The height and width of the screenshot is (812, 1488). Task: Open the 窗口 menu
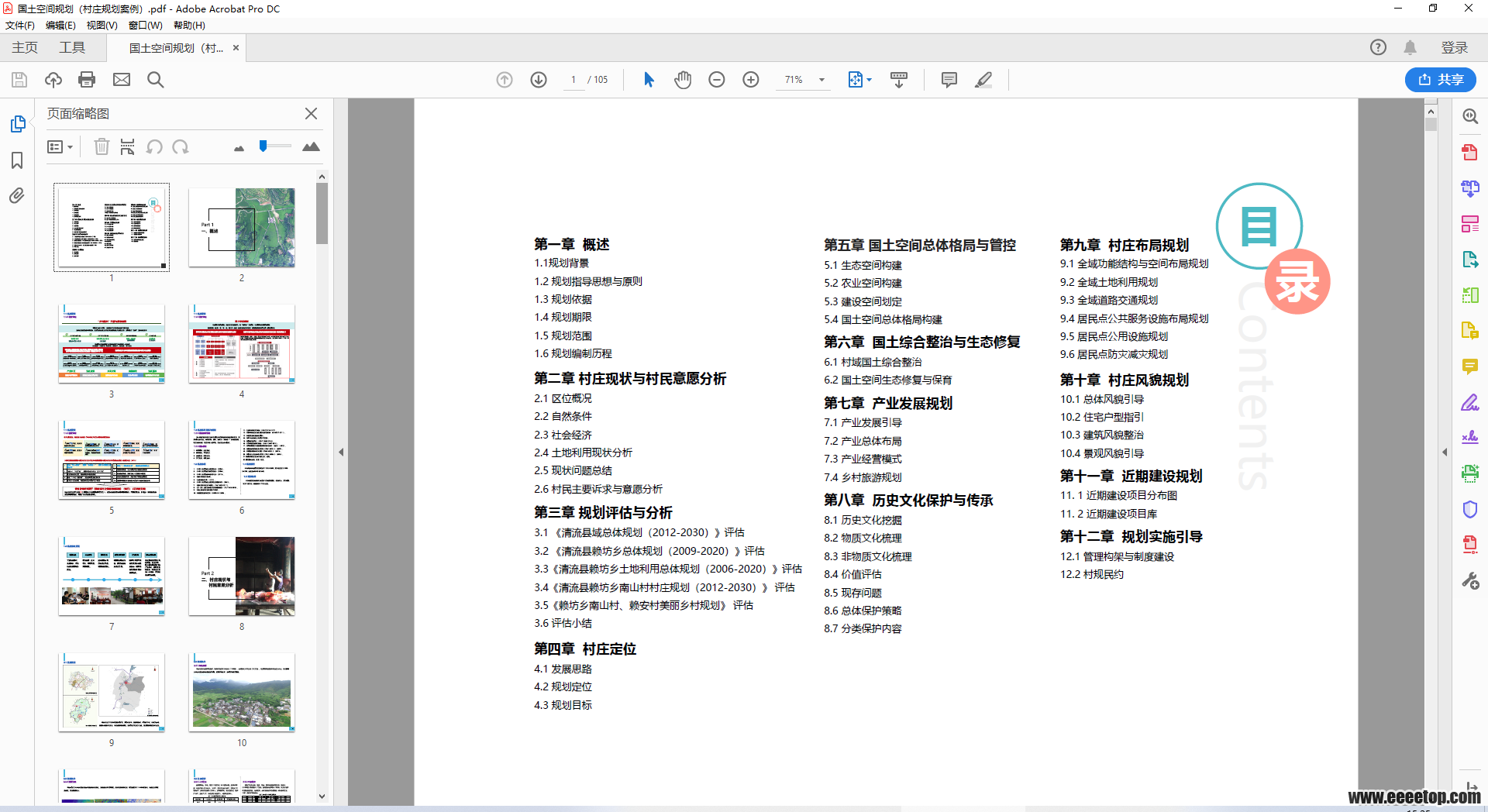[145, 26]
